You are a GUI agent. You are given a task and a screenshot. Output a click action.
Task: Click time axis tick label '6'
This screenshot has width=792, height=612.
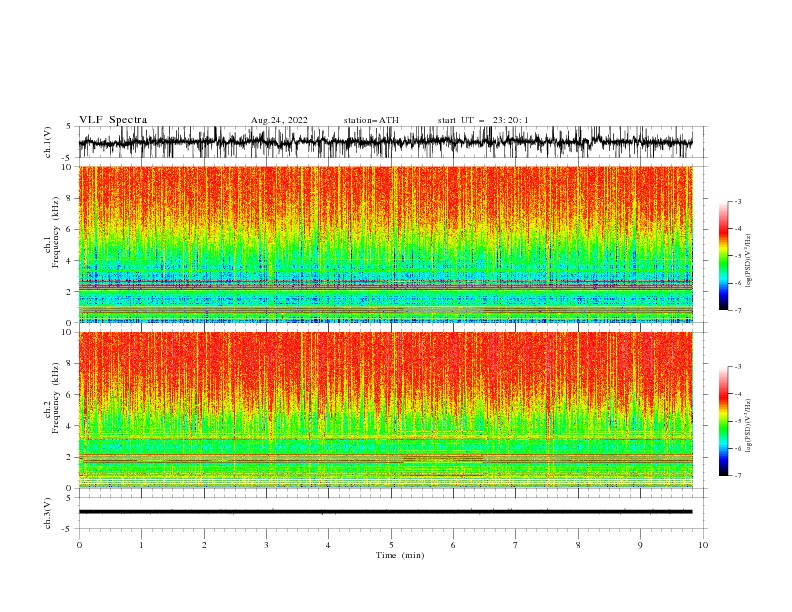point(453,545)
